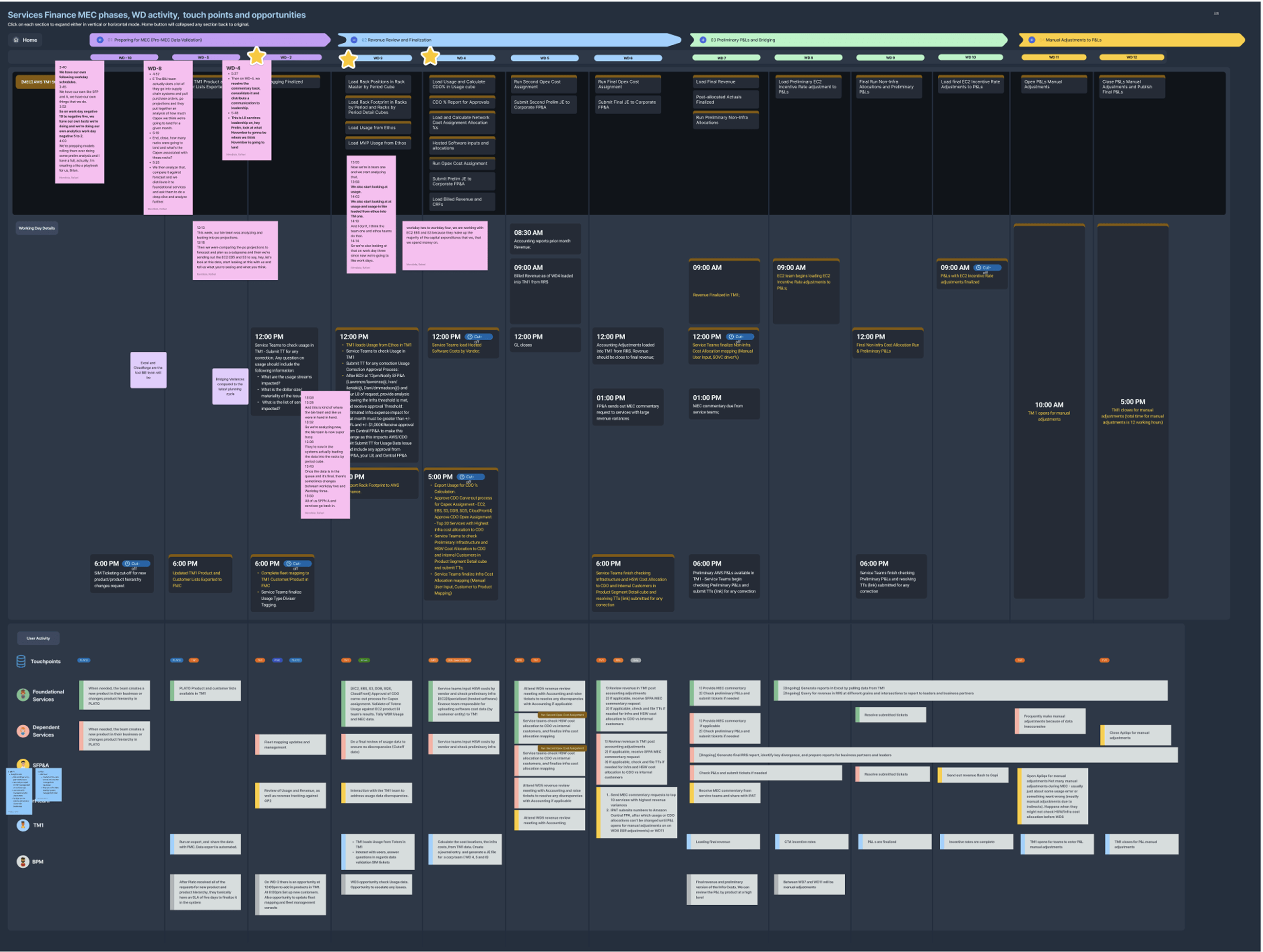Viewport: 1263px width, 952px height.
Task: Select the 10:00 AM TM1 opens card
Action: pos(1049,411)
